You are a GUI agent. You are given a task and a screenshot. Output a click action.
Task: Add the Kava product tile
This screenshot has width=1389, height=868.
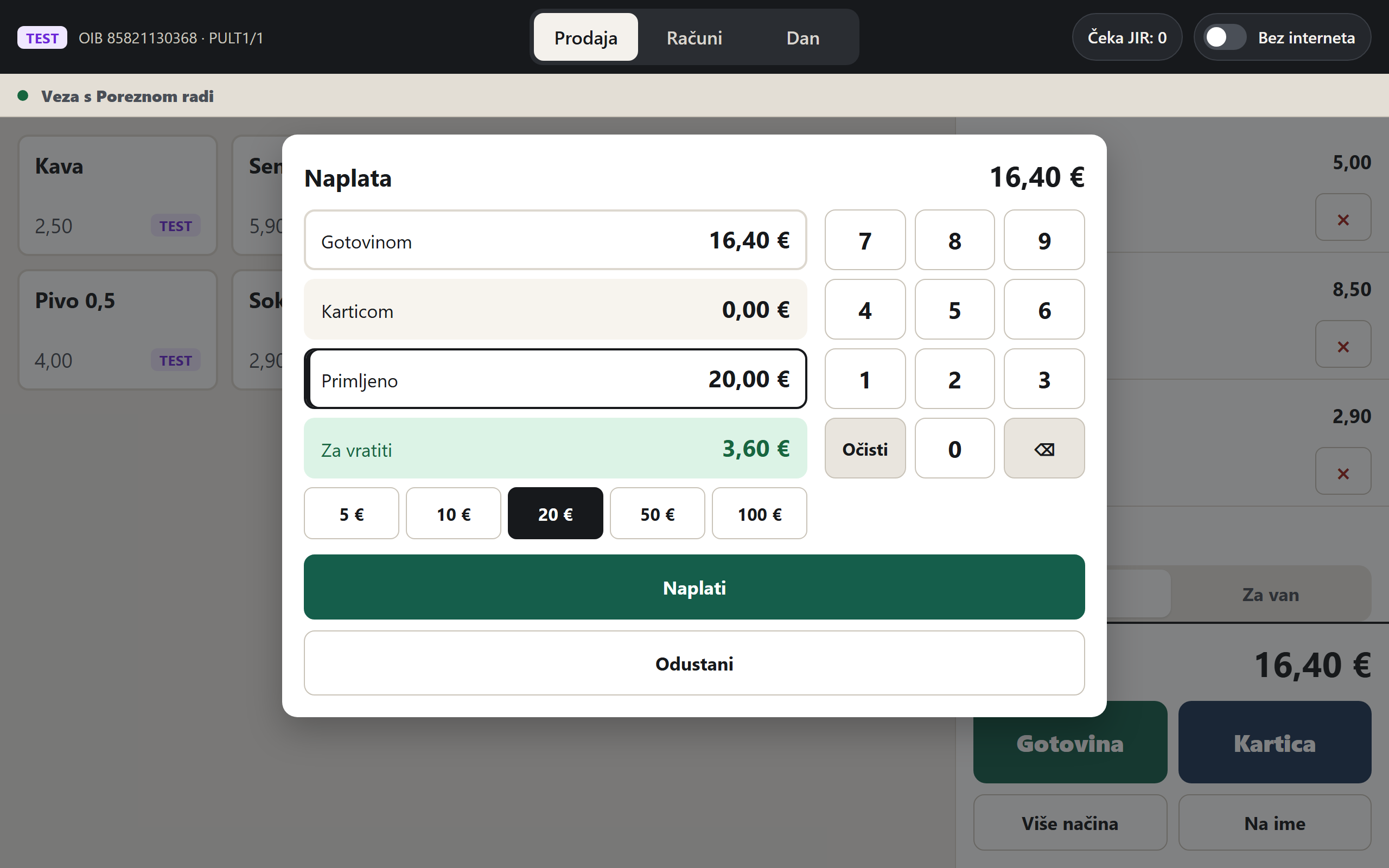(118, 195)
